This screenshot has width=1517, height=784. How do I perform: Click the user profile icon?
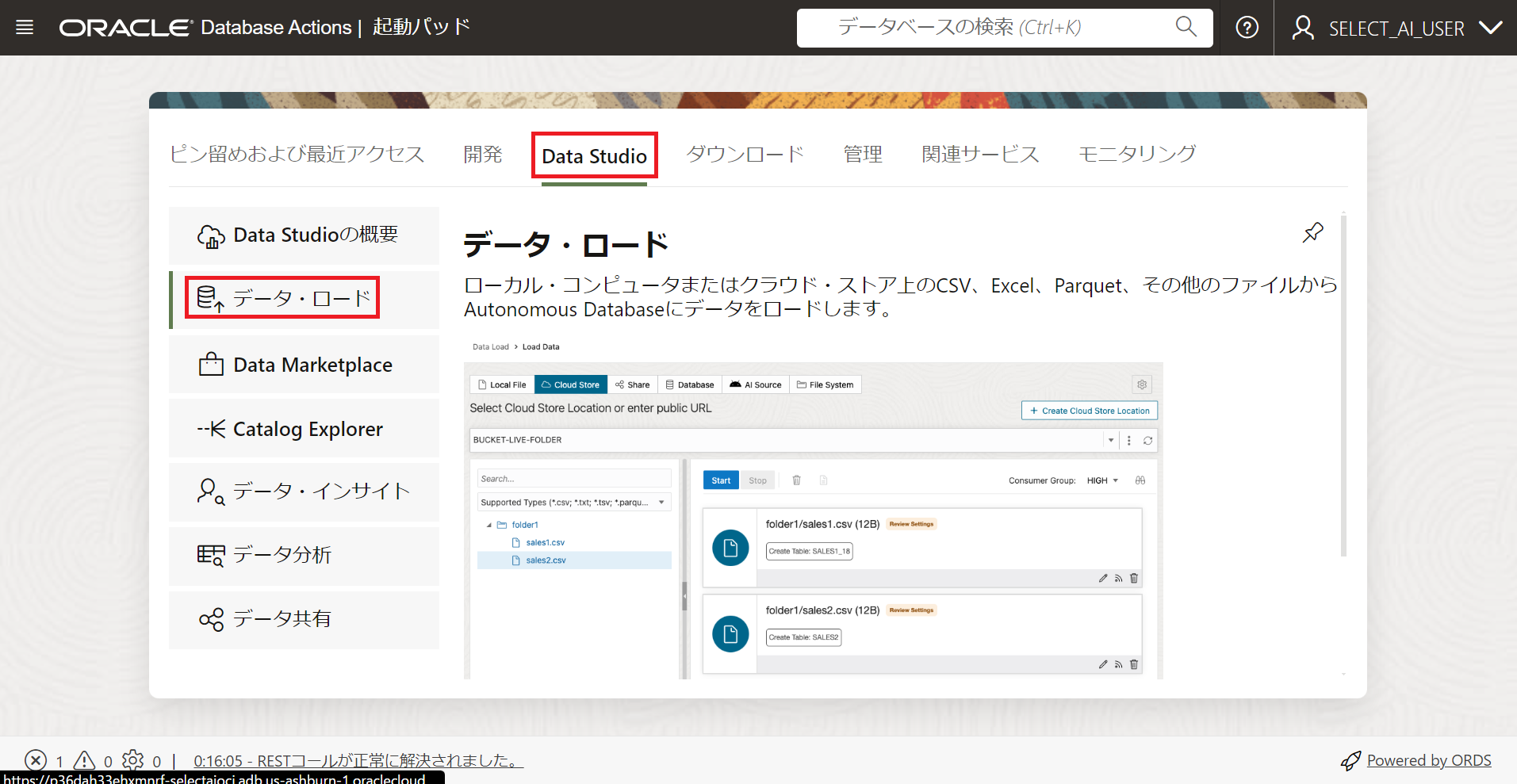pyautogui.click(x=1302, y=28)
